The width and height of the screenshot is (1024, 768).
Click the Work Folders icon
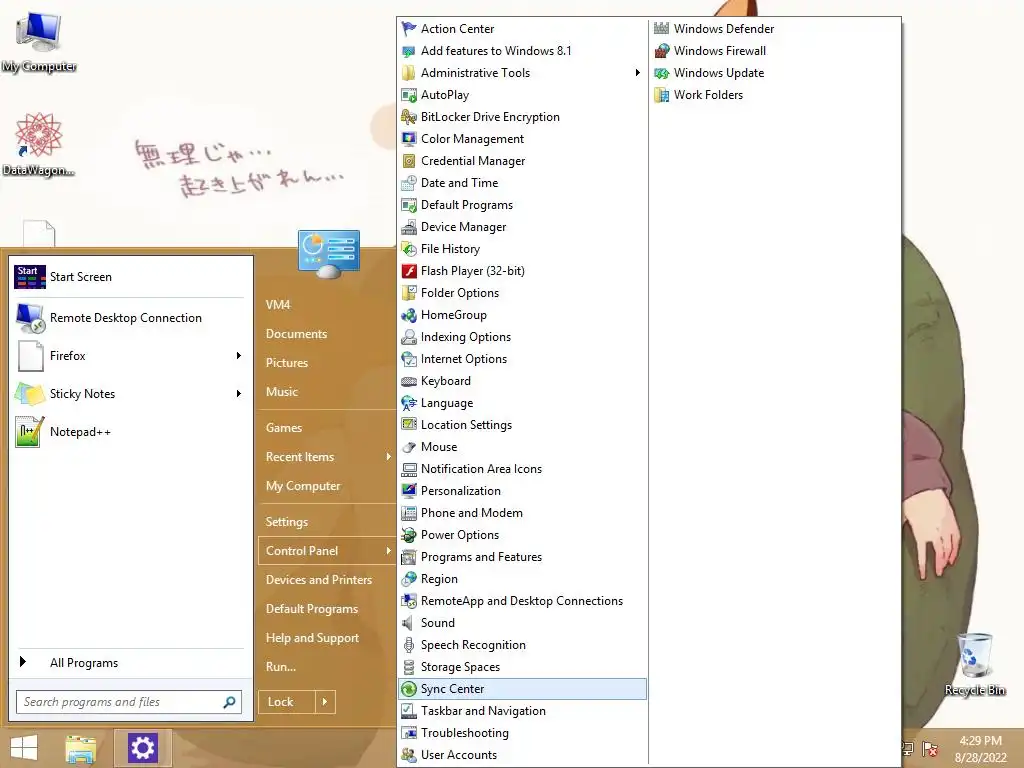tap(662, 95)
